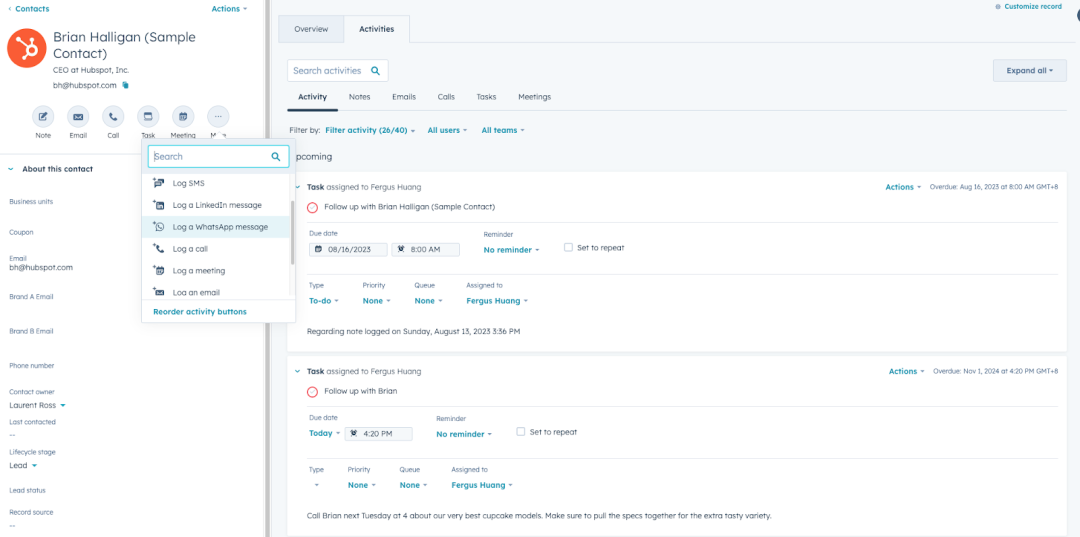Click the Email activity icon
This screenshot has height=537, width=1080.
(78, 116)
